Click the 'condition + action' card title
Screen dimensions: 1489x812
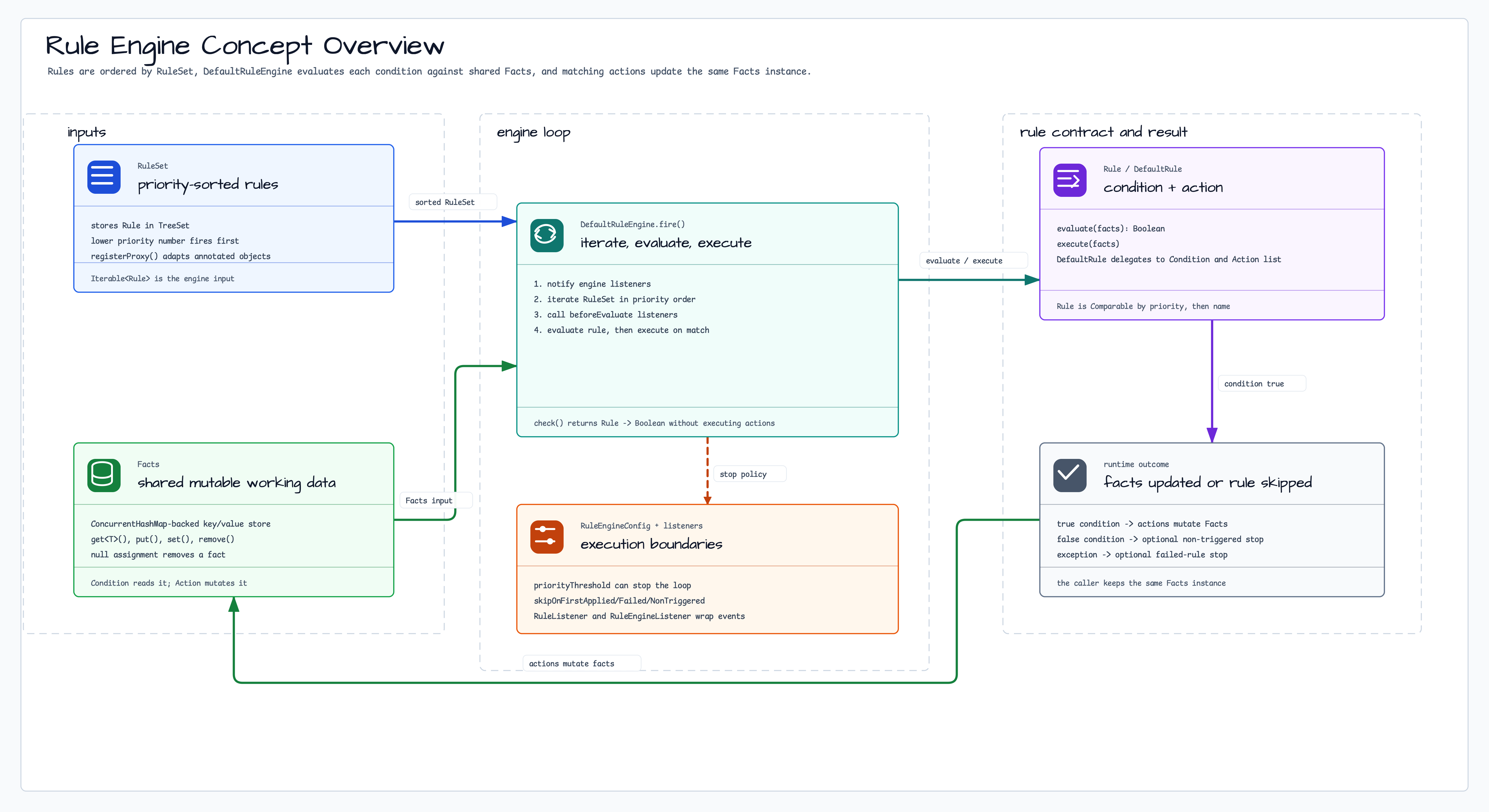pos(1163,187)
